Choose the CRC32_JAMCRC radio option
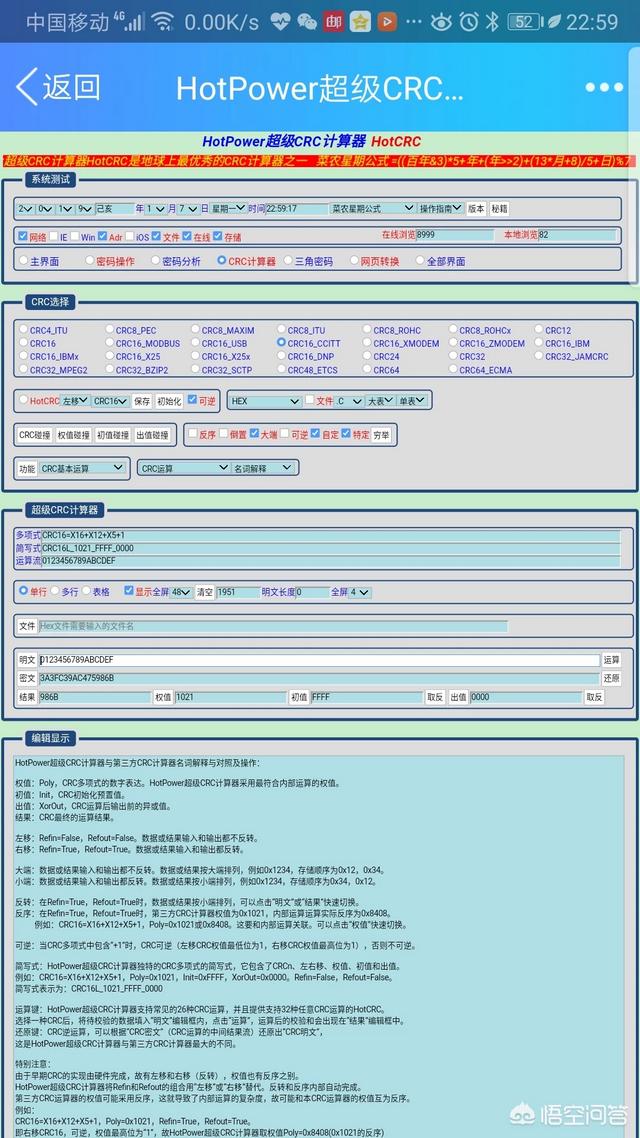Image resolution: width=640 pixels, height=1138 pixels. pyautogui.click(x=539, y=356)
